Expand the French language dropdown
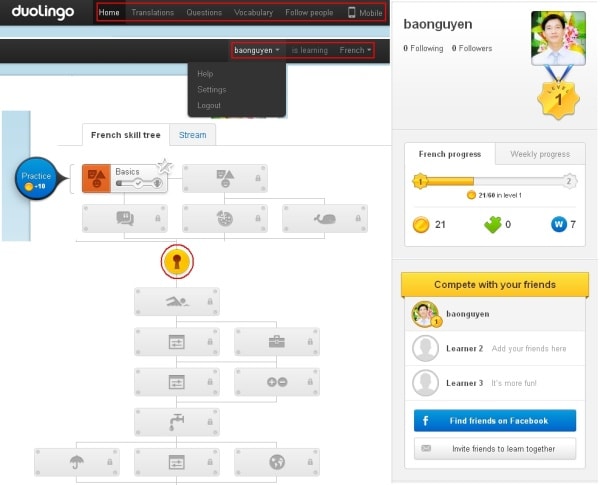Viewport: 600px width, 485px height. click(355, 50)
